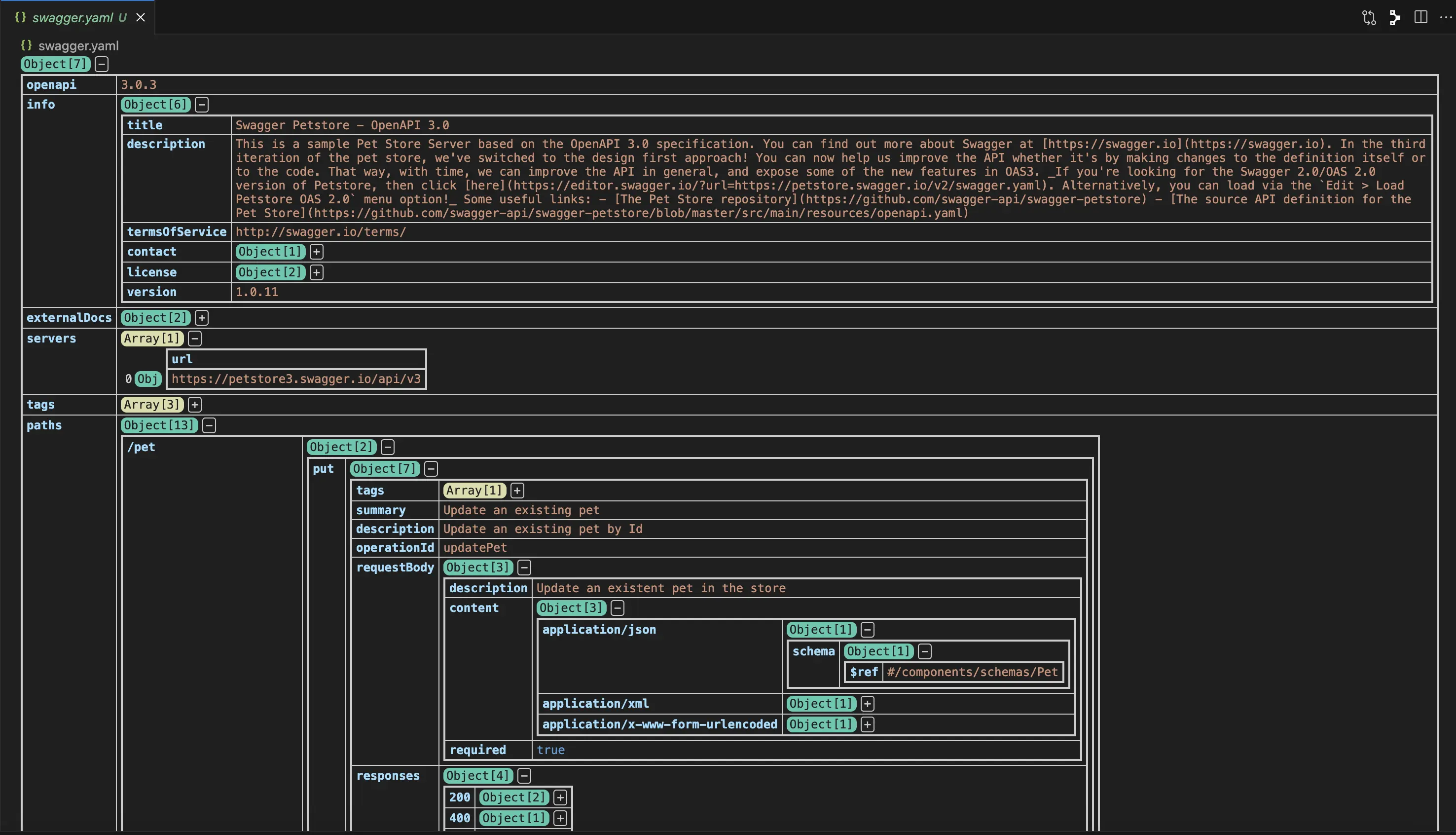Image resolution: width=1456 pixels, height=835 pixels.
Task: Click the long info description text
Action: pyautogui.click(x=830, y=178)
